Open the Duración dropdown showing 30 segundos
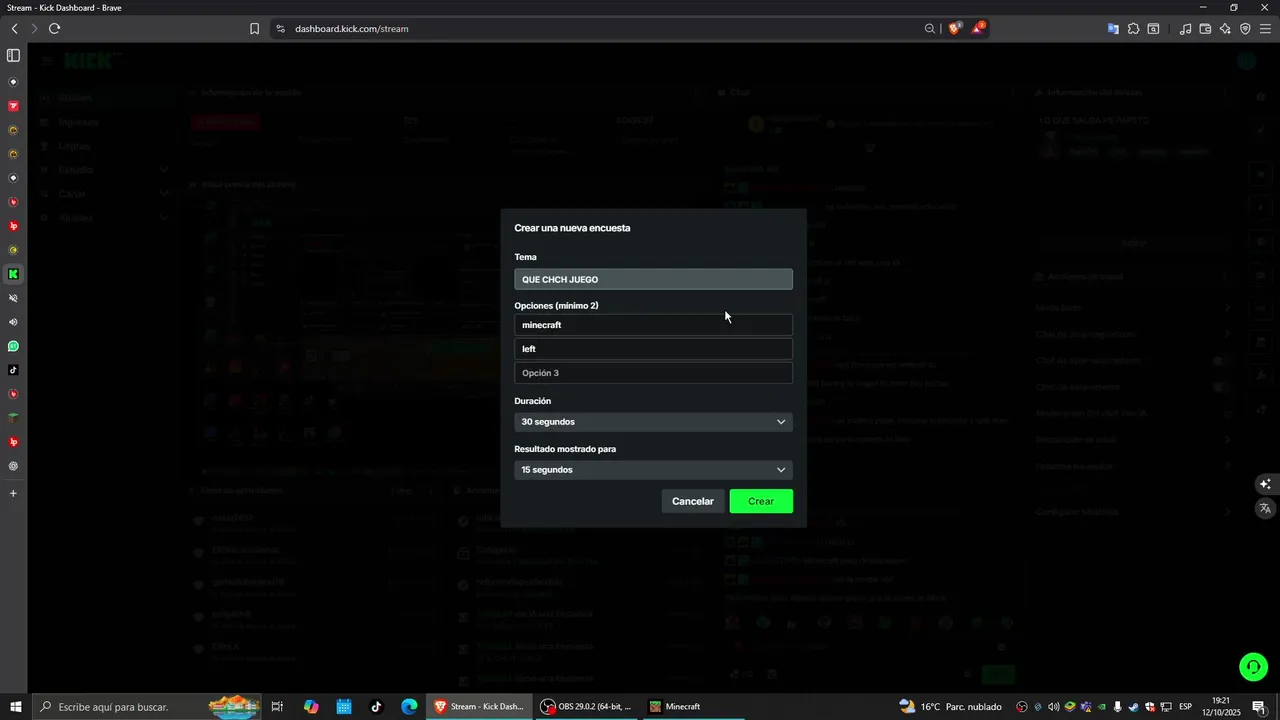The image size is (1280, 720). pos(653,421)
